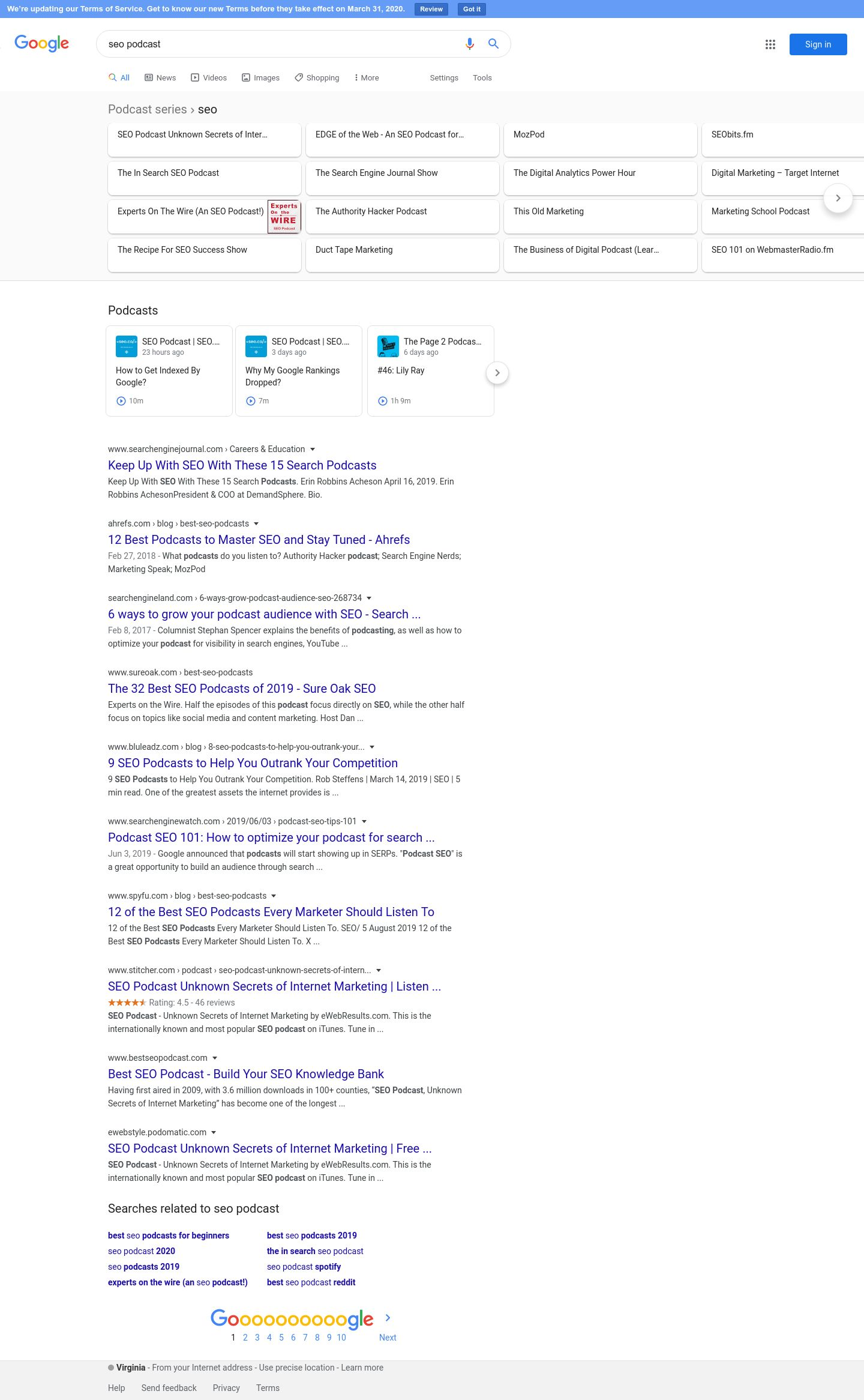Screen dimensions: 864x1400
Task: Select The In Search SEO Podcast card
Action: point(204,178)
